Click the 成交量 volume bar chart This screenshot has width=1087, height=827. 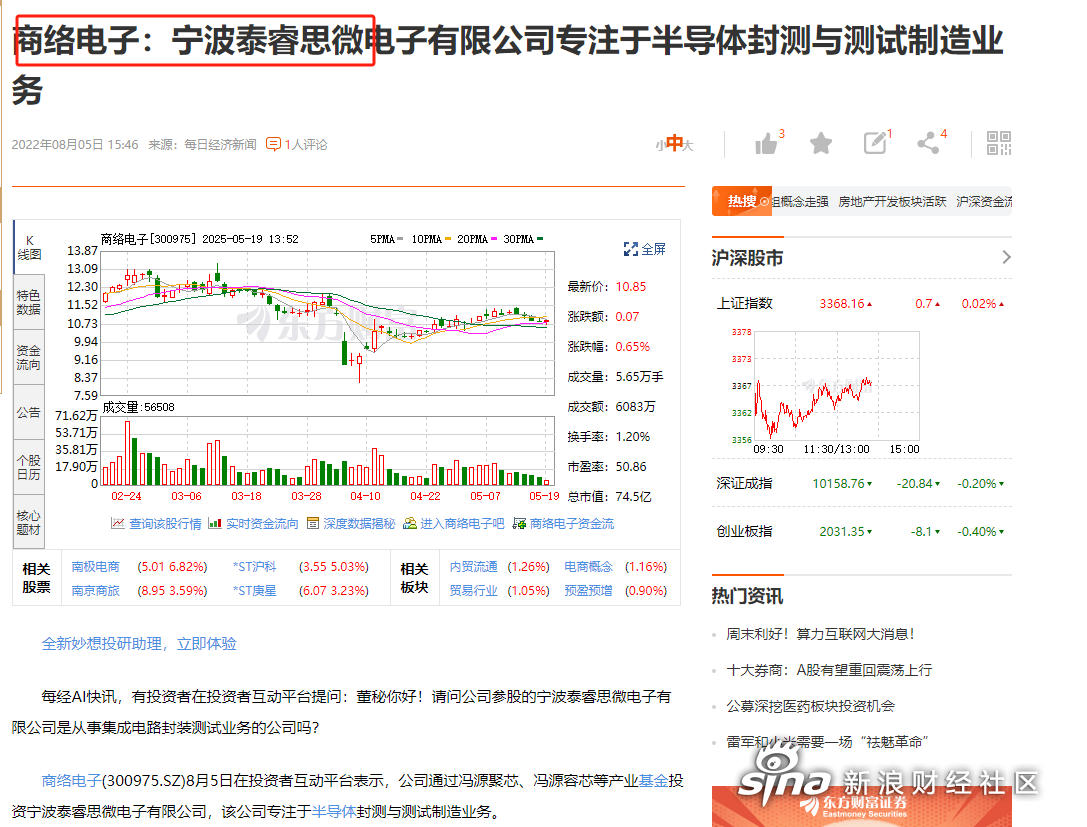(328, 451)
